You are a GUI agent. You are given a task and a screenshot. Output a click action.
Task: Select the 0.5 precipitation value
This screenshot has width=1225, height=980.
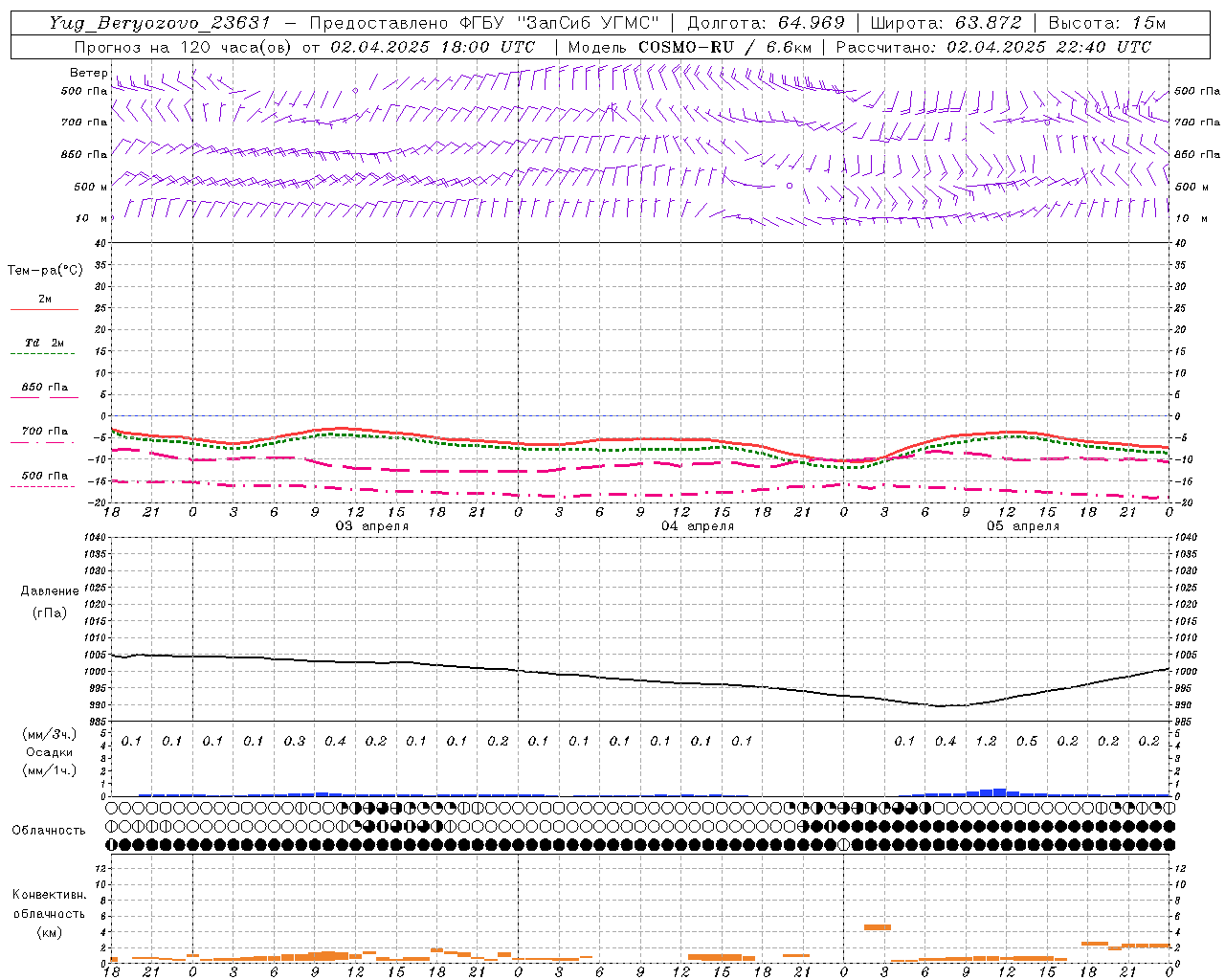(x=1027, y=741)
